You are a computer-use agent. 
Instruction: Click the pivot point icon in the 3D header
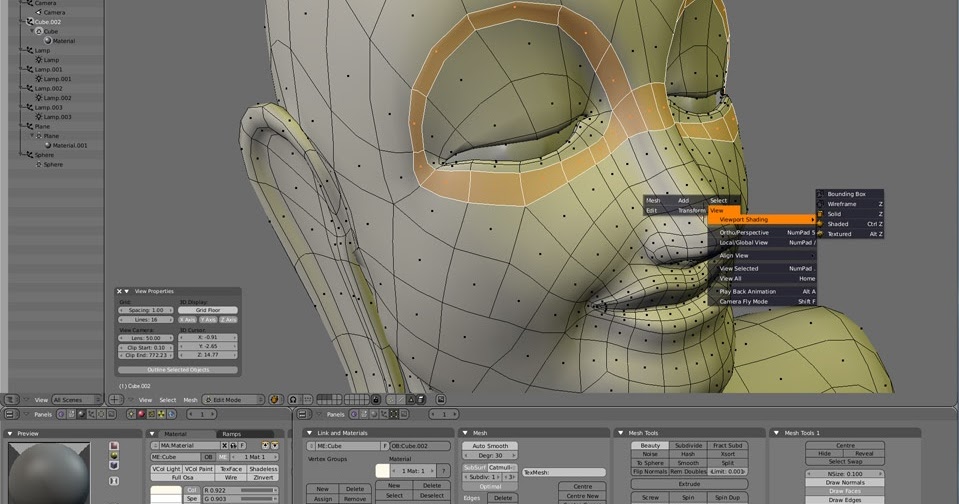click(294, 399)
